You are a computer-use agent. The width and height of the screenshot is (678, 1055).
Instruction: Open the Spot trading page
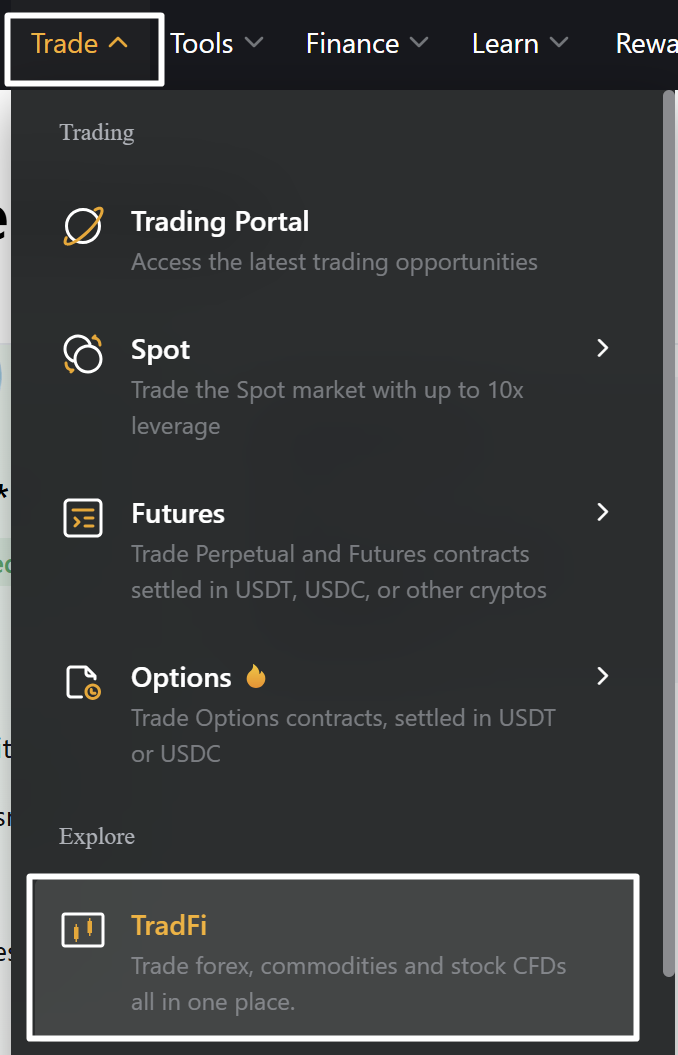[160, 350]
